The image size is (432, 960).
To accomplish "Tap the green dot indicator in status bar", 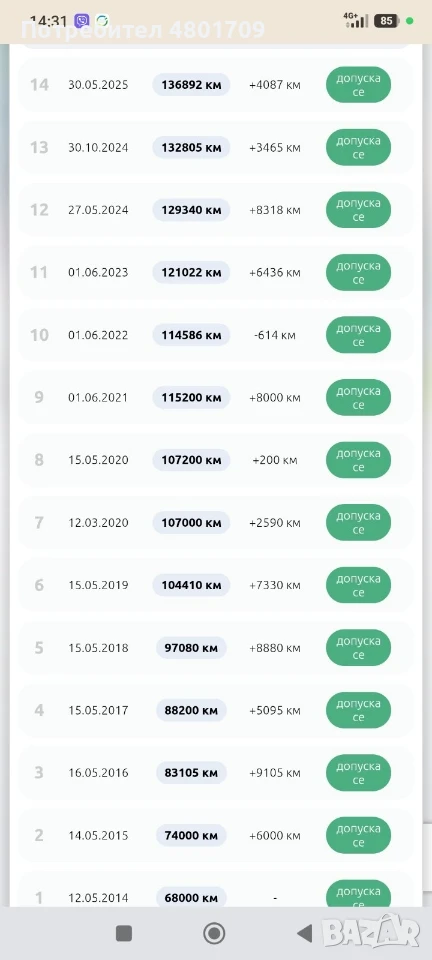I will [409, 21].
